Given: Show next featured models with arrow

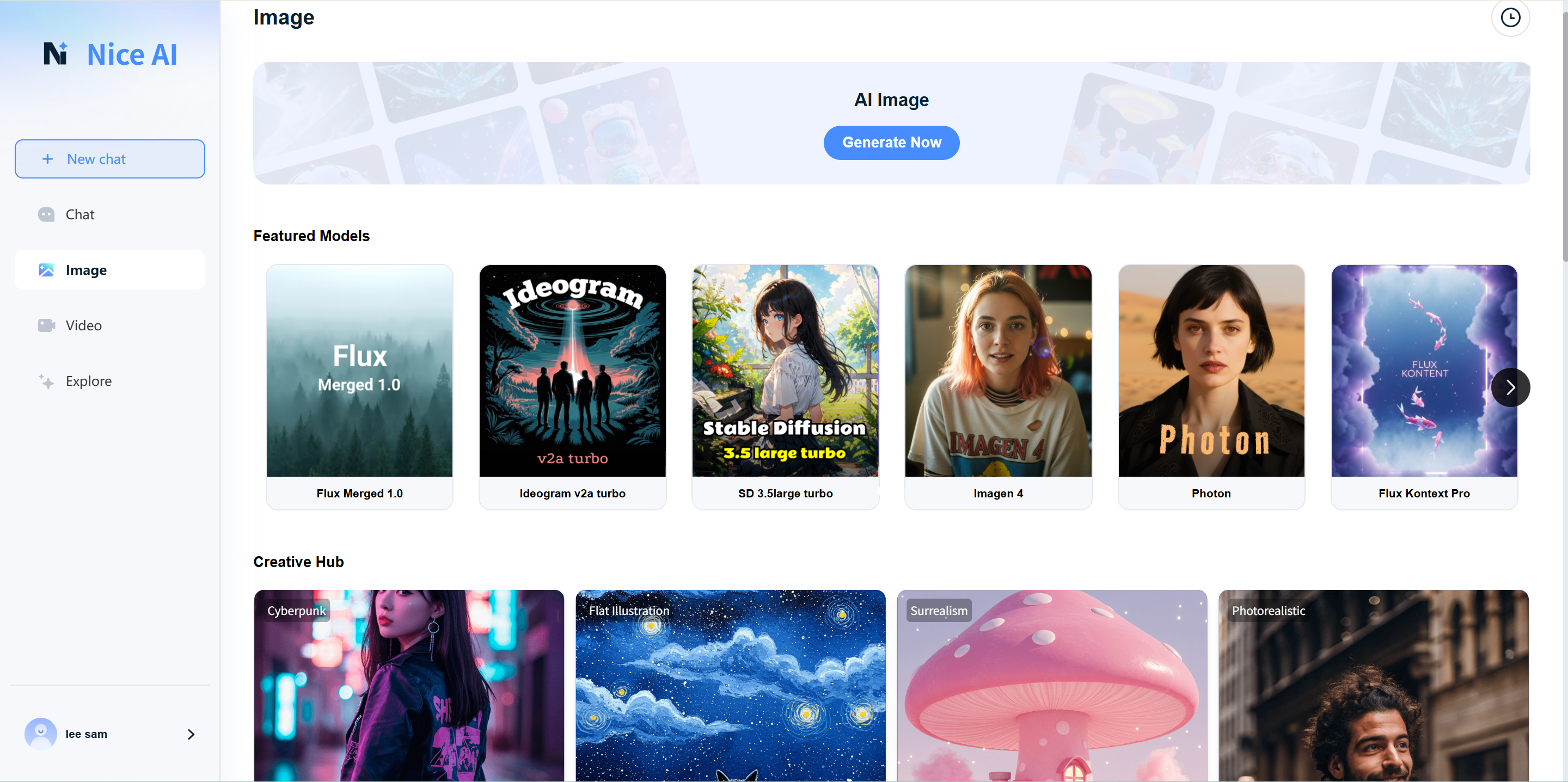Looking at the screenshot, I should pos(1510,387).
